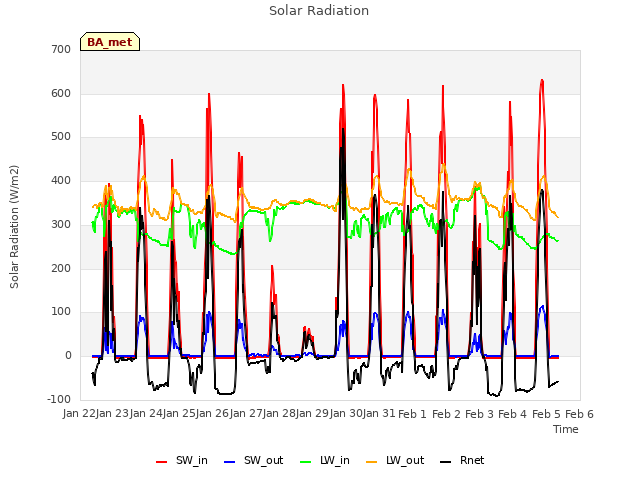Click the 300 y-axis tick label
640x480 pixels.
[x=61, y=224]
